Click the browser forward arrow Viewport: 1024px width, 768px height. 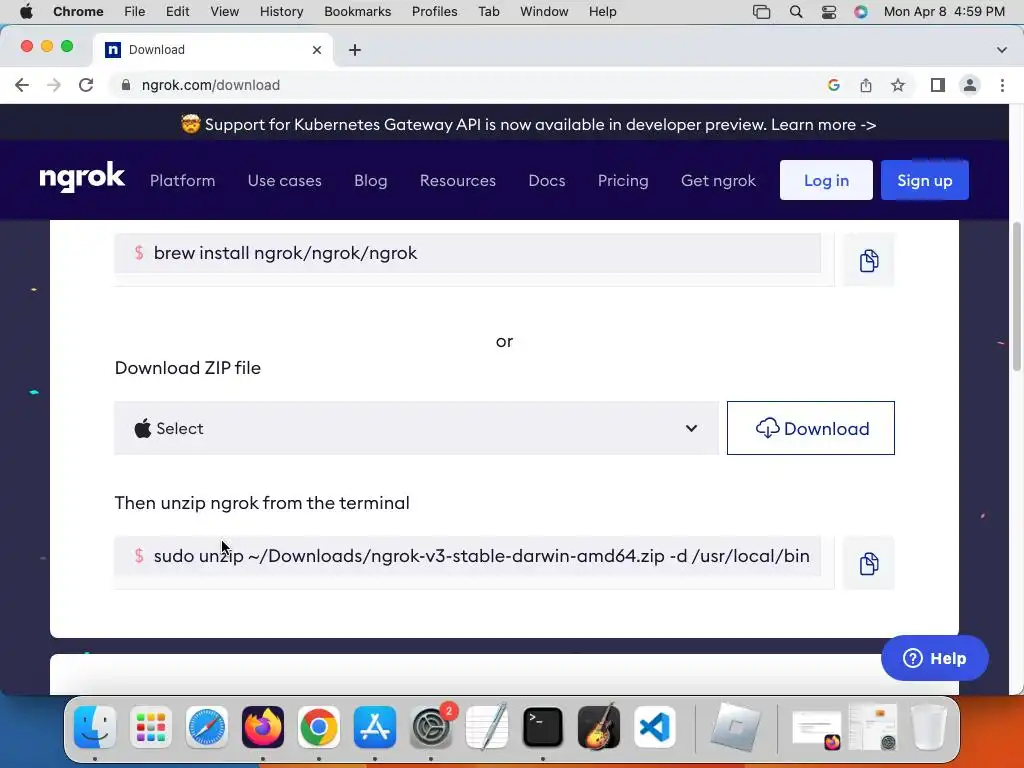[54, 85]
